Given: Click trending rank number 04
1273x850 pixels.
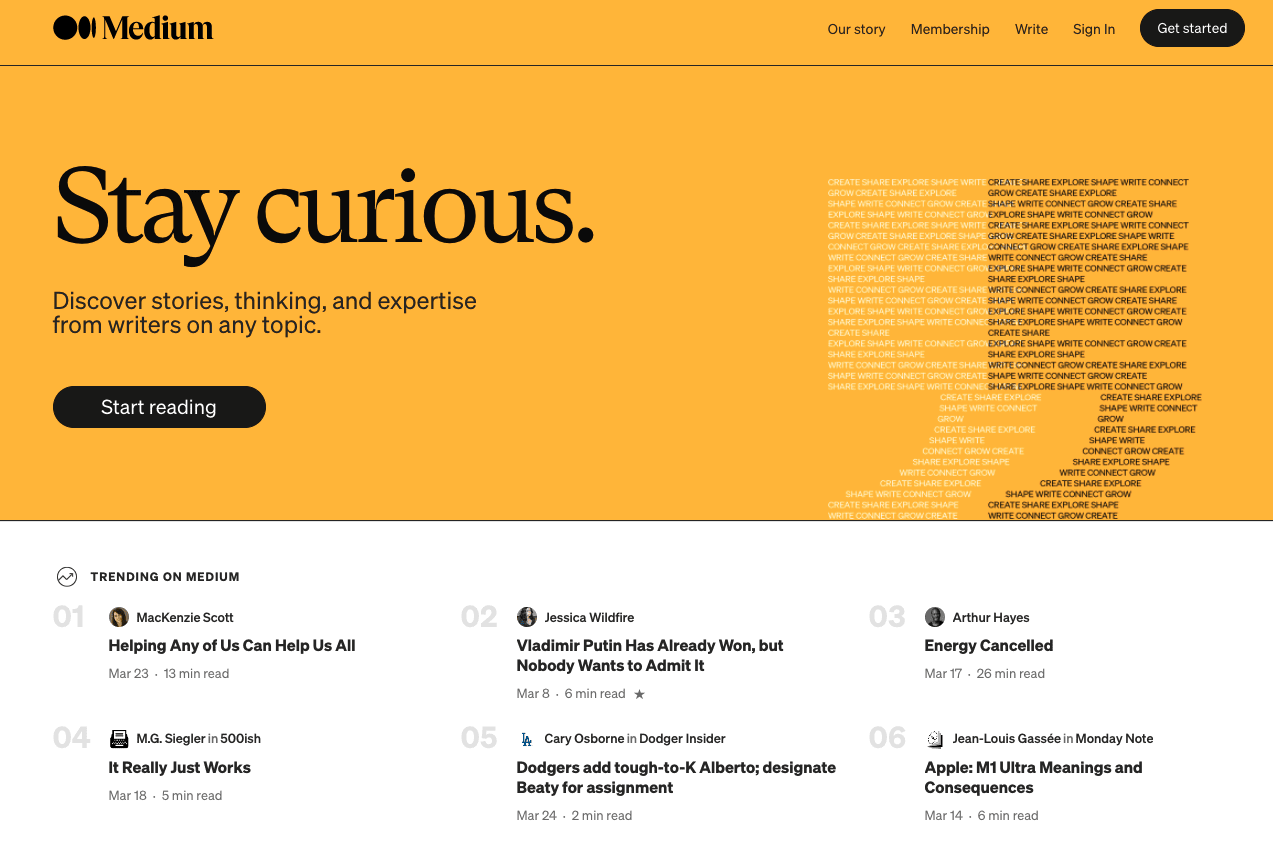Looking at the screenshot, I should click(x=72, y=738).
